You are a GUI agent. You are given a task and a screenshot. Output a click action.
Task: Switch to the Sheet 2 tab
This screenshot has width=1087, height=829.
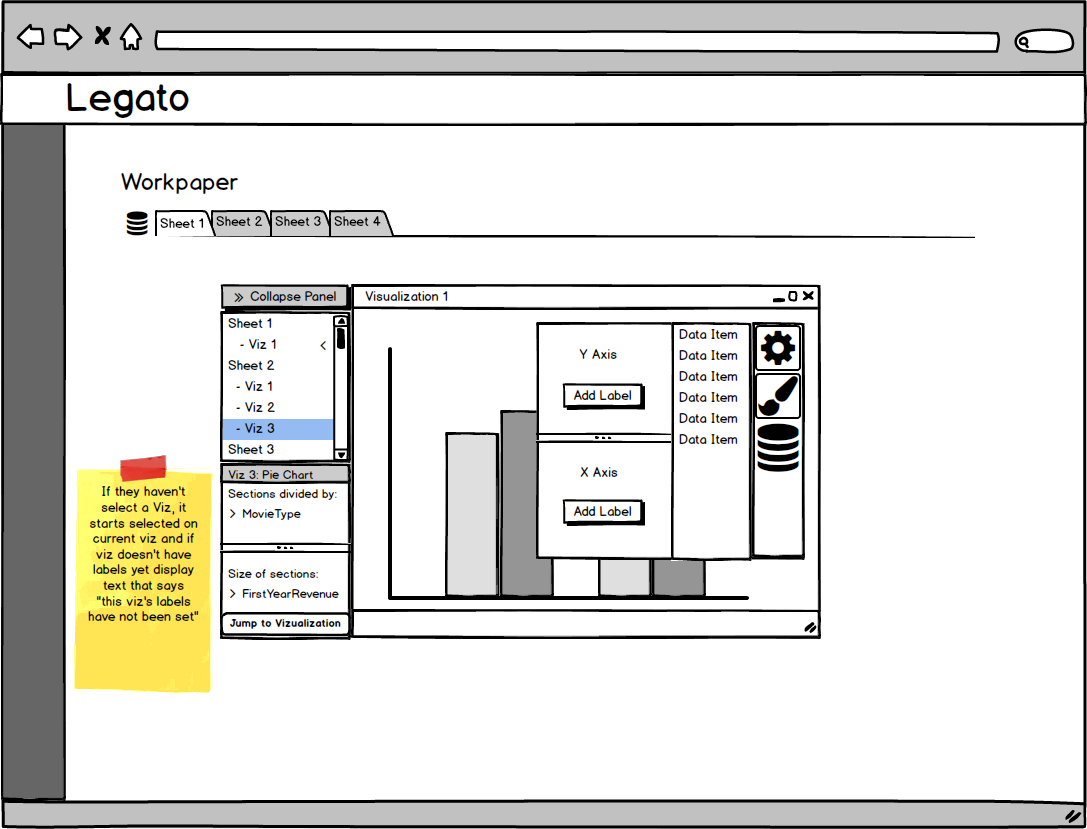pos(240,222)
